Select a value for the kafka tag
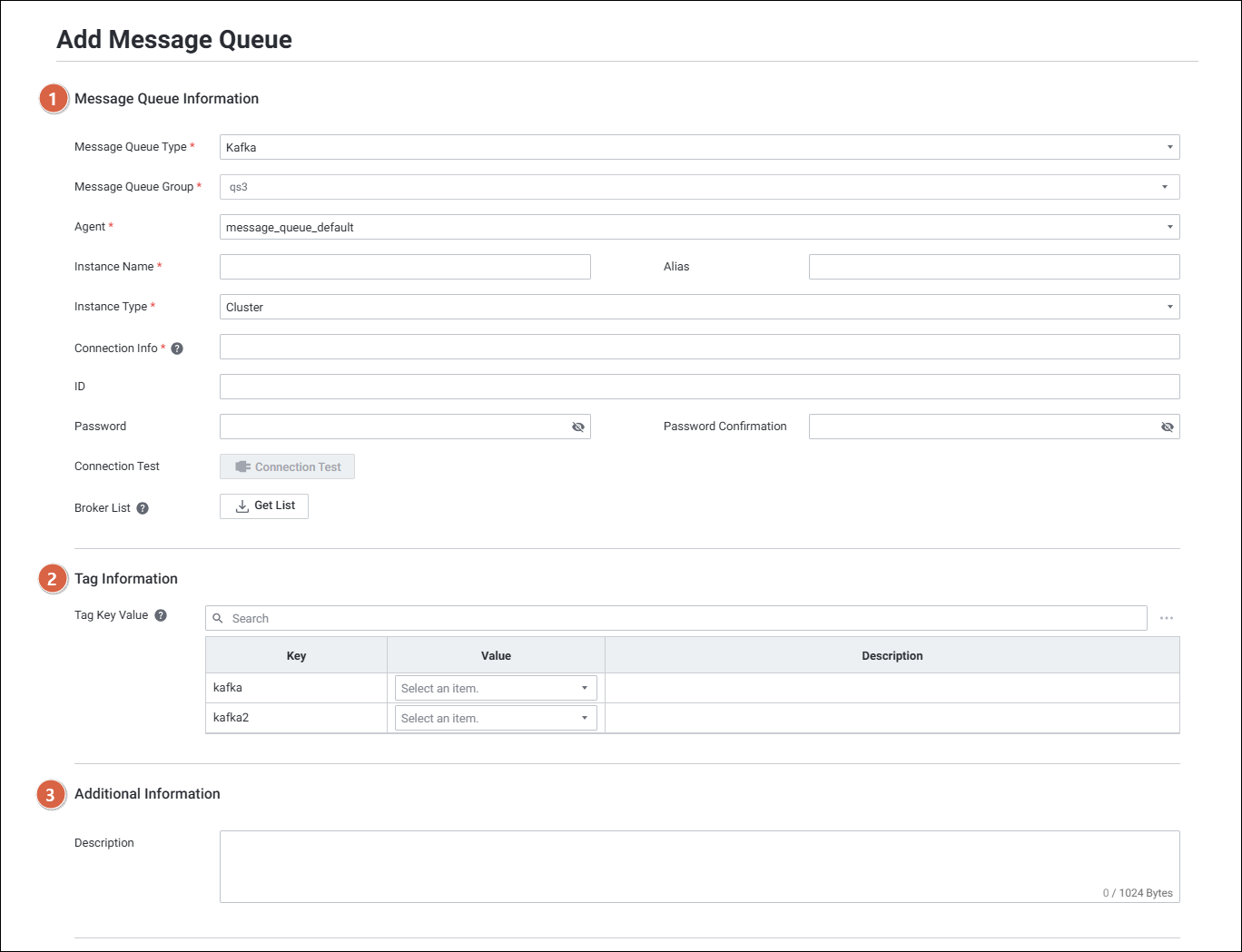Screen dimensions: 1242x952 [x=496, y=688]
